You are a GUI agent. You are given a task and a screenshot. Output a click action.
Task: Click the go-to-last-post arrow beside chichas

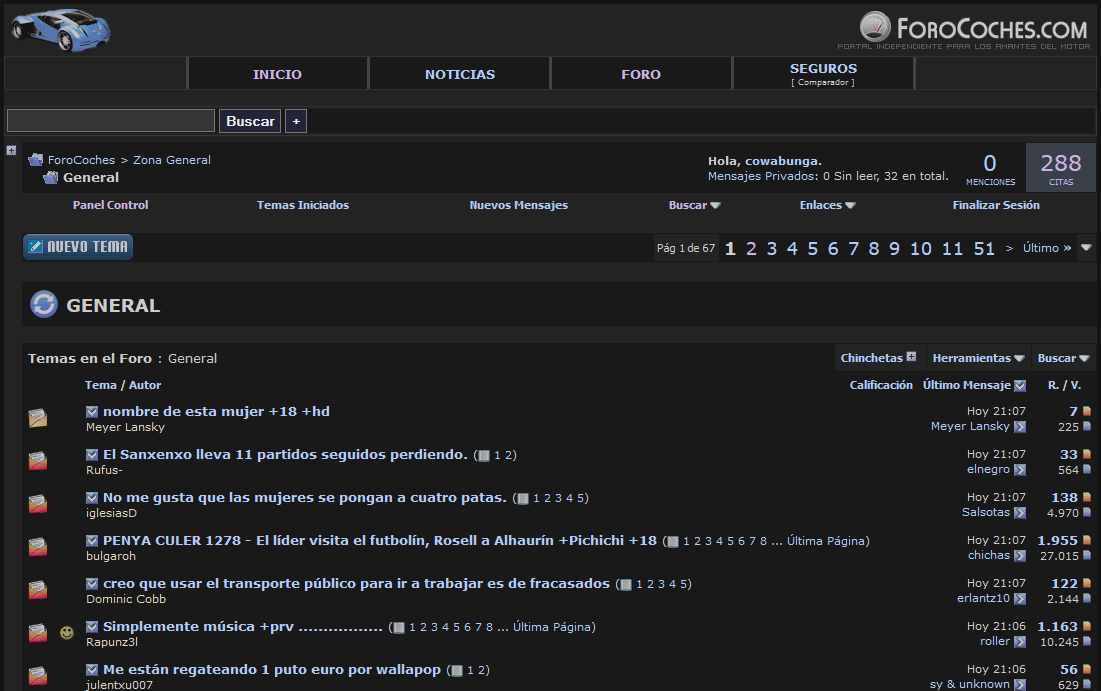click(x=1022, y=555)
